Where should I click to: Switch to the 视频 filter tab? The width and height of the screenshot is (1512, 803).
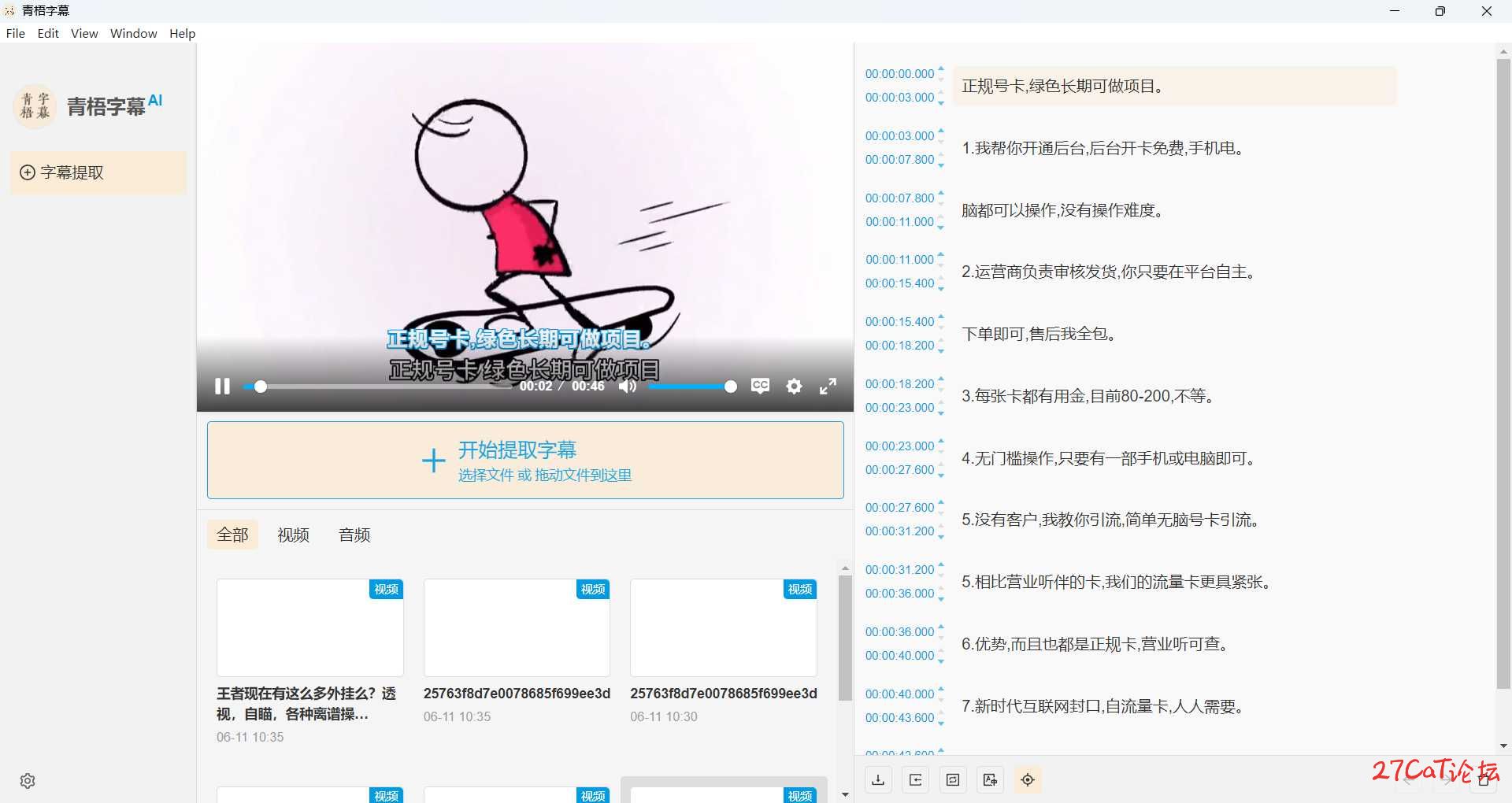click(293, 535)
